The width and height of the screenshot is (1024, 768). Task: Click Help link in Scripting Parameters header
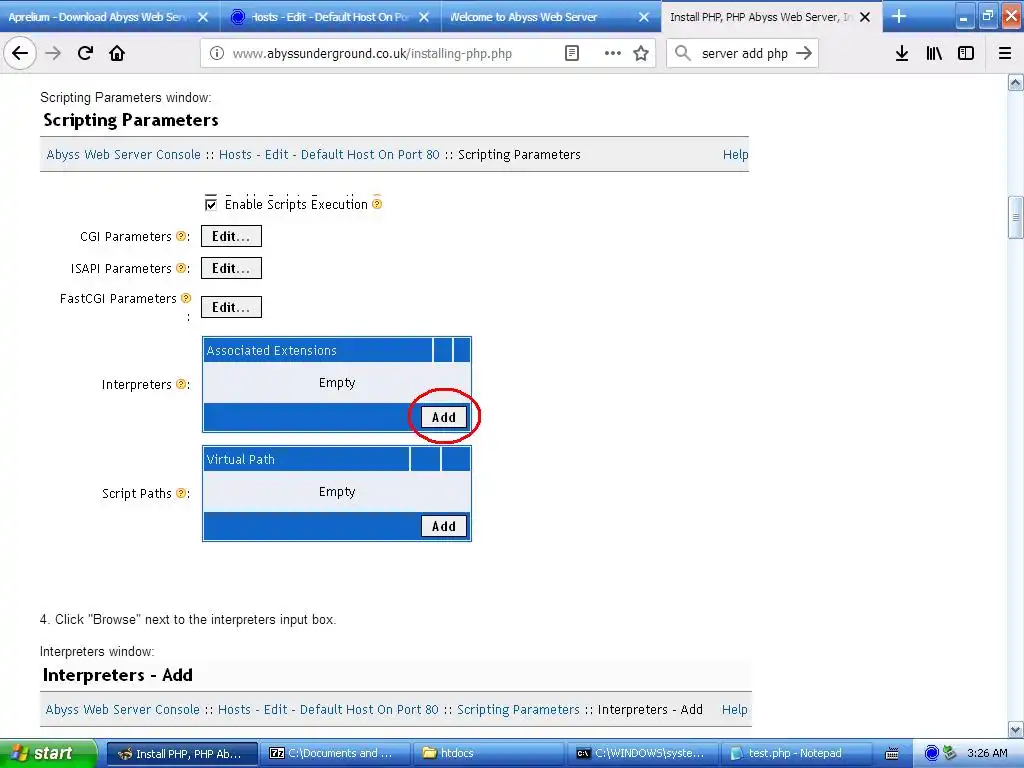(735, 155)
